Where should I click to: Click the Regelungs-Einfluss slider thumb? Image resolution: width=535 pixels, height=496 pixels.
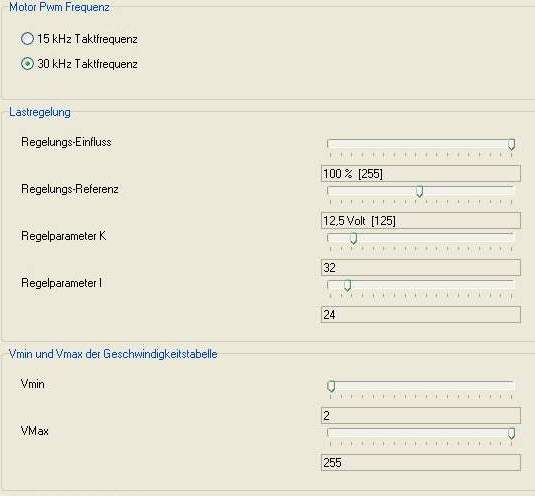(511, 144)
